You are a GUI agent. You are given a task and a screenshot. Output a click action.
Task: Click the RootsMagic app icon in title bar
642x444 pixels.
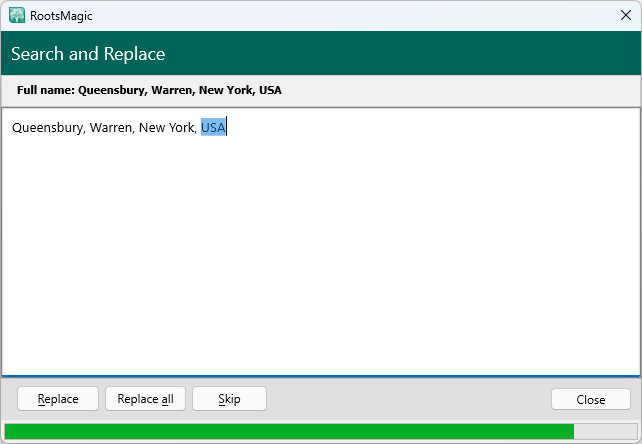(x=17, y=16)
